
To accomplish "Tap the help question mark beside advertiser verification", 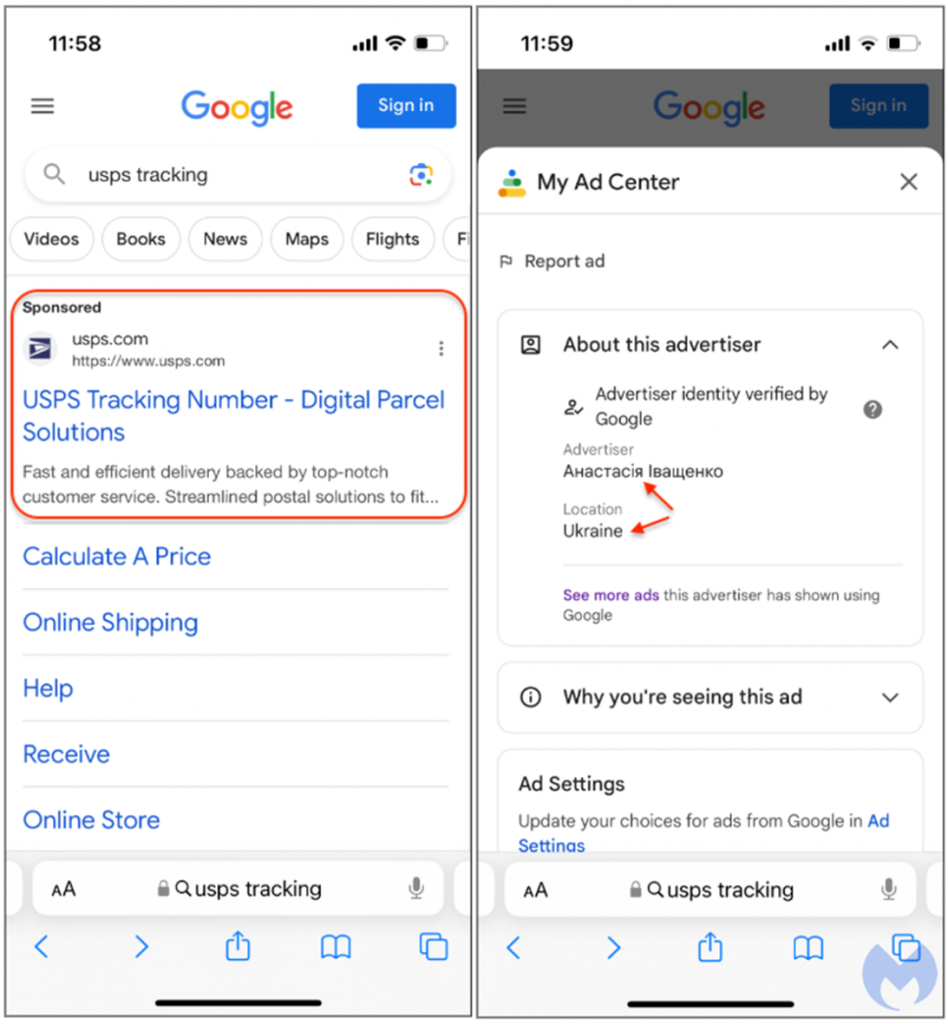I will [x=872, y=409].
